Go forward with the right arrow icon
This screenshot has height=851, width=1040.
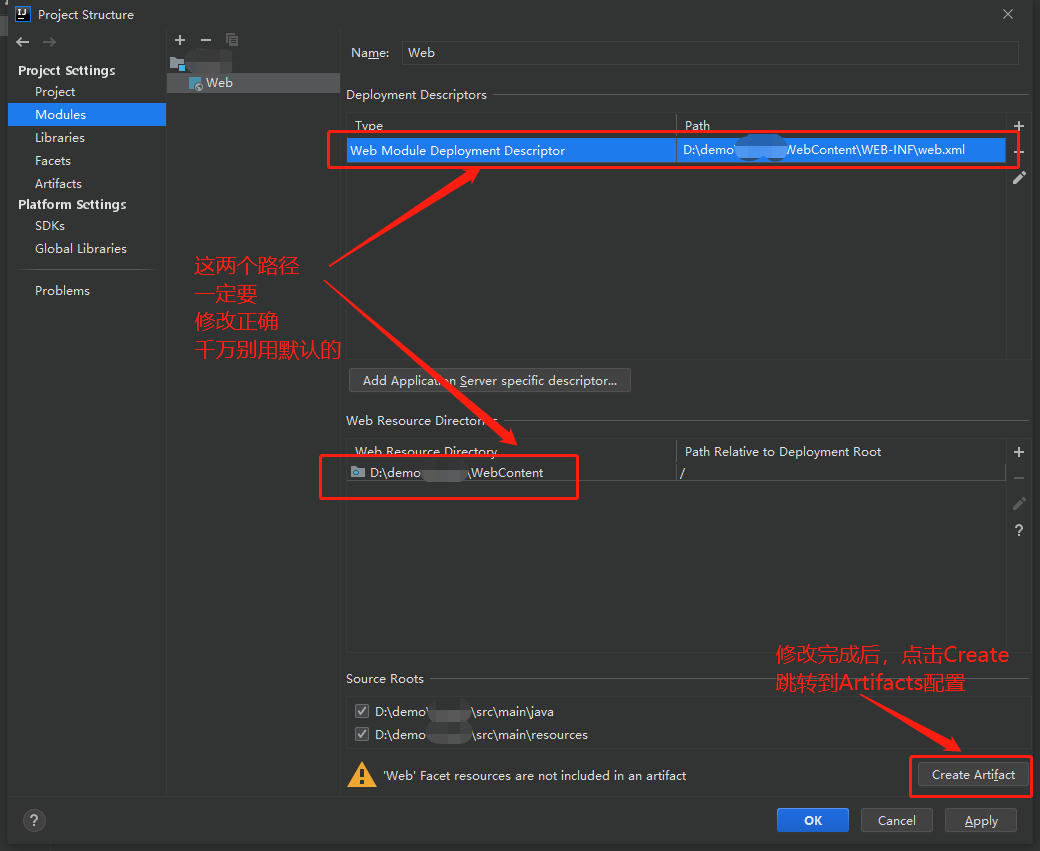coord(49,42)
